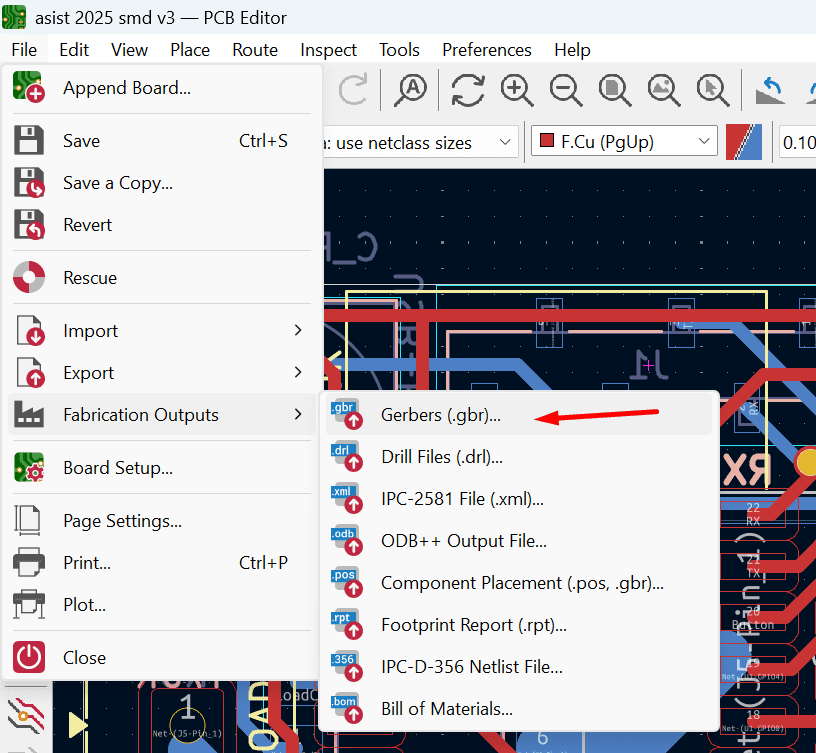This screenshot has width=816, height=753.
Task: Refresh the PCB view
Action: (x=468, y=90)
